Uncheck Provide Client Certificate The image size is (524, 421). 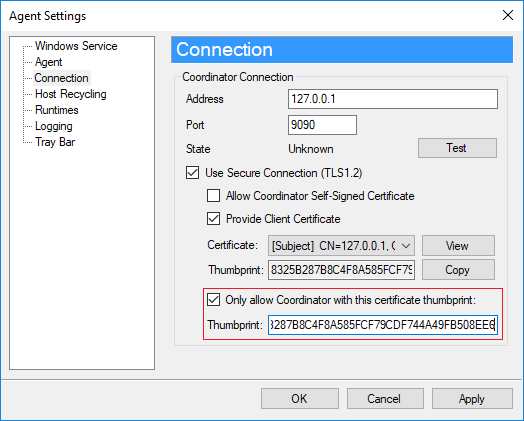(x=213, y=219)
